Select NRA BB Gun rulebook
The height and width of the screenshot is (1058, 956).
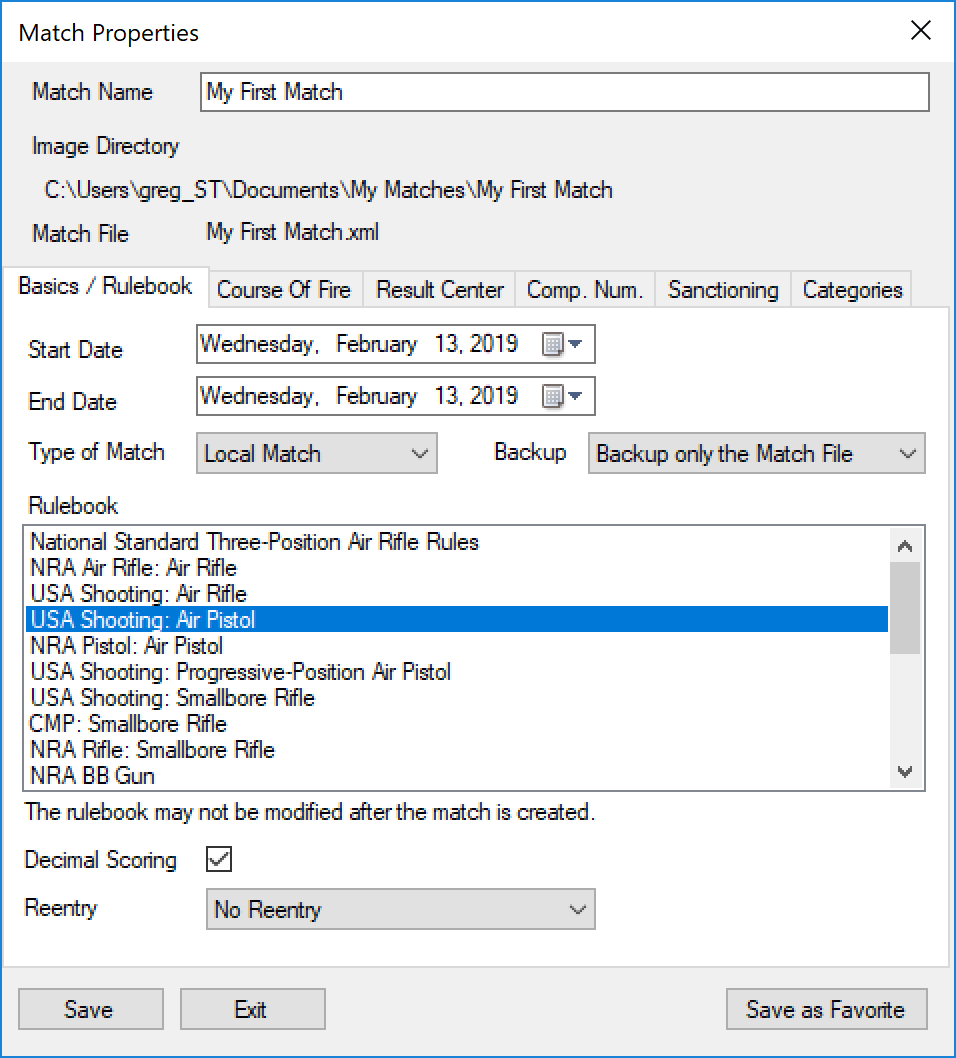[x=93, y=776]
